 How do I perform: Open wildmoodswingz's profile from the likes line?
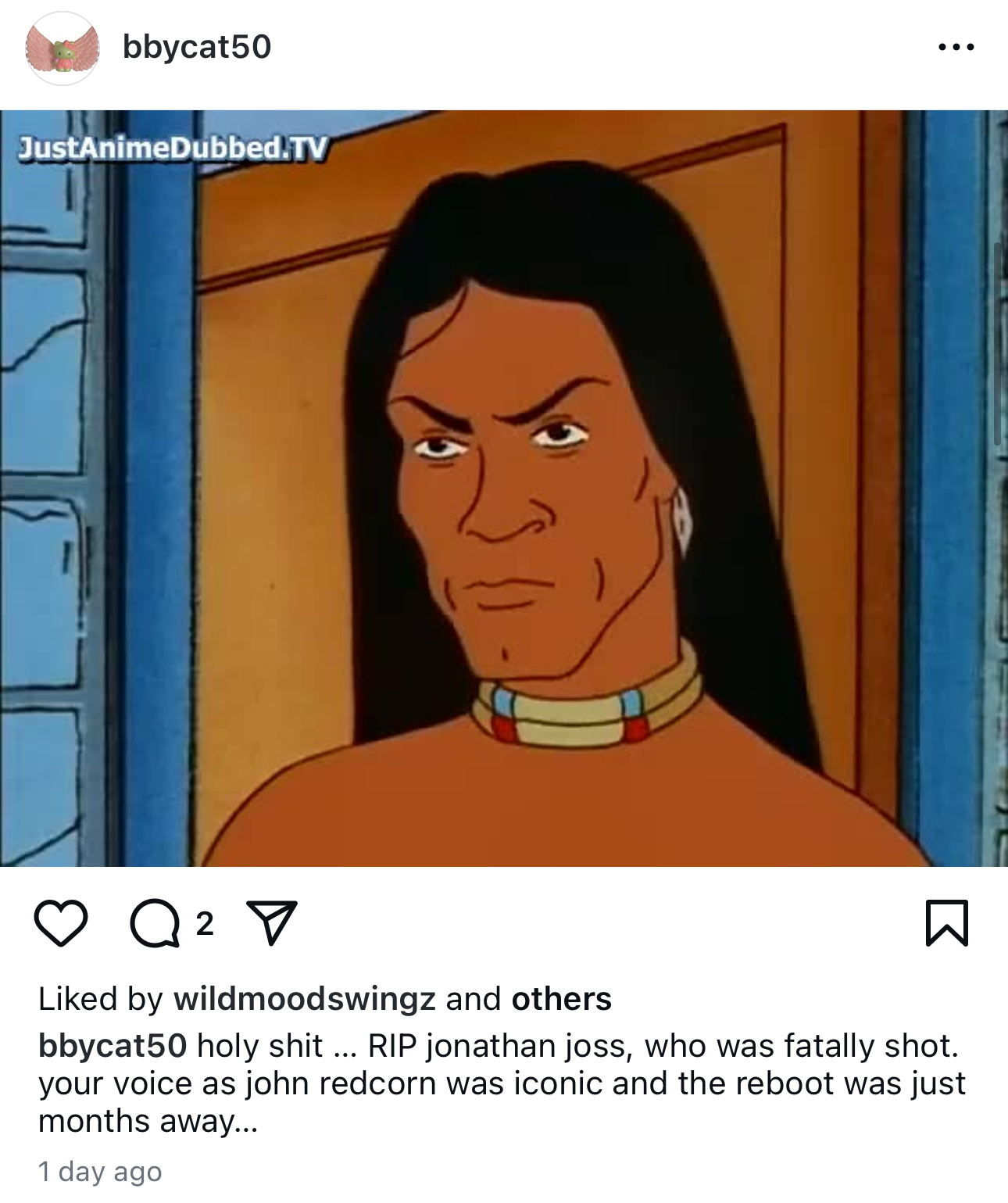[305, 999]
